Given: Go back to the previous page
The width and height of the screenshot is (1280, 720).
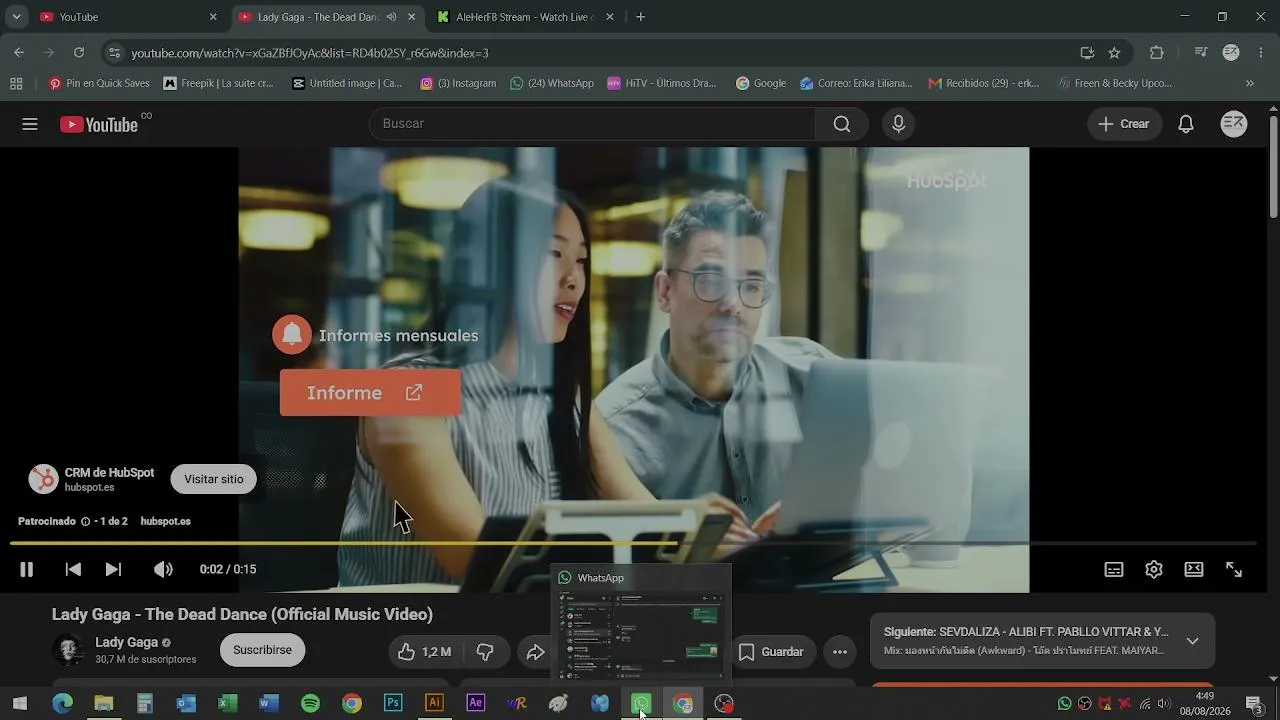Looking at the screenshot, I should point(19,53).
